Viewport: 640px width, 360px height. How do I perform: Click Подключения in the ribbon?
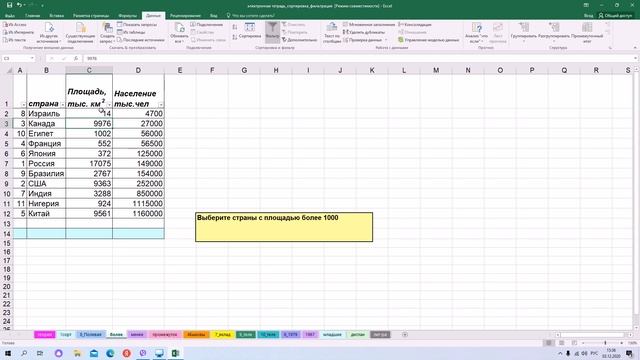tap(207, 25)
